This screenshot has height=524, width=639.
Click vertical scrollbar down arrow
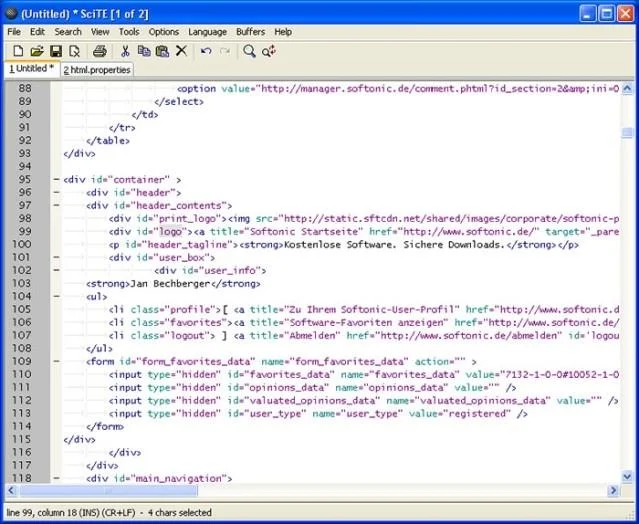[x=627, y=476]
